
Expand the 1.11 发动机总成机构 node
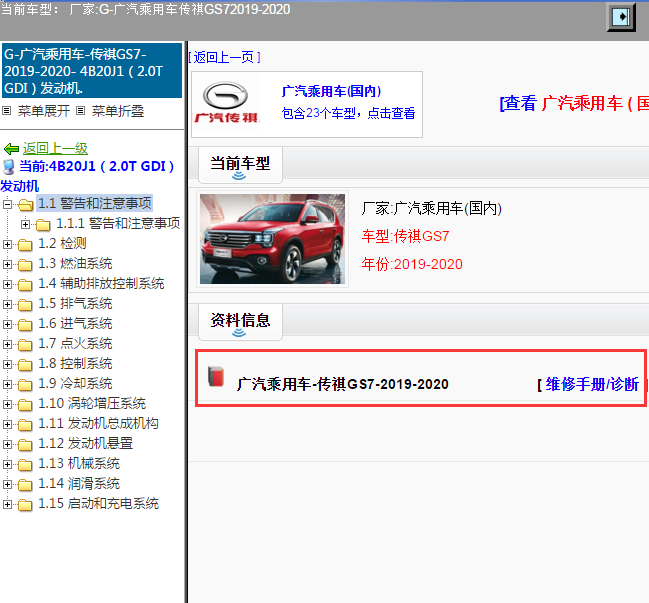(x=7, y=424)
